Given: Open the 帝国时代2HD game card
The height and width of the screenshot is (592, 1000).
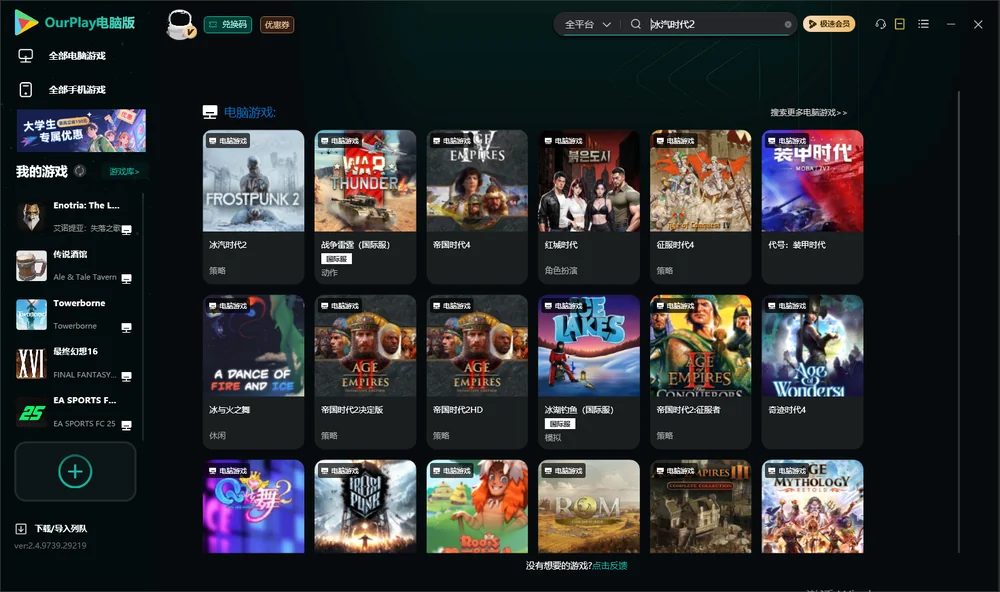Looking at the screenshot, I should tap(477, 371).
